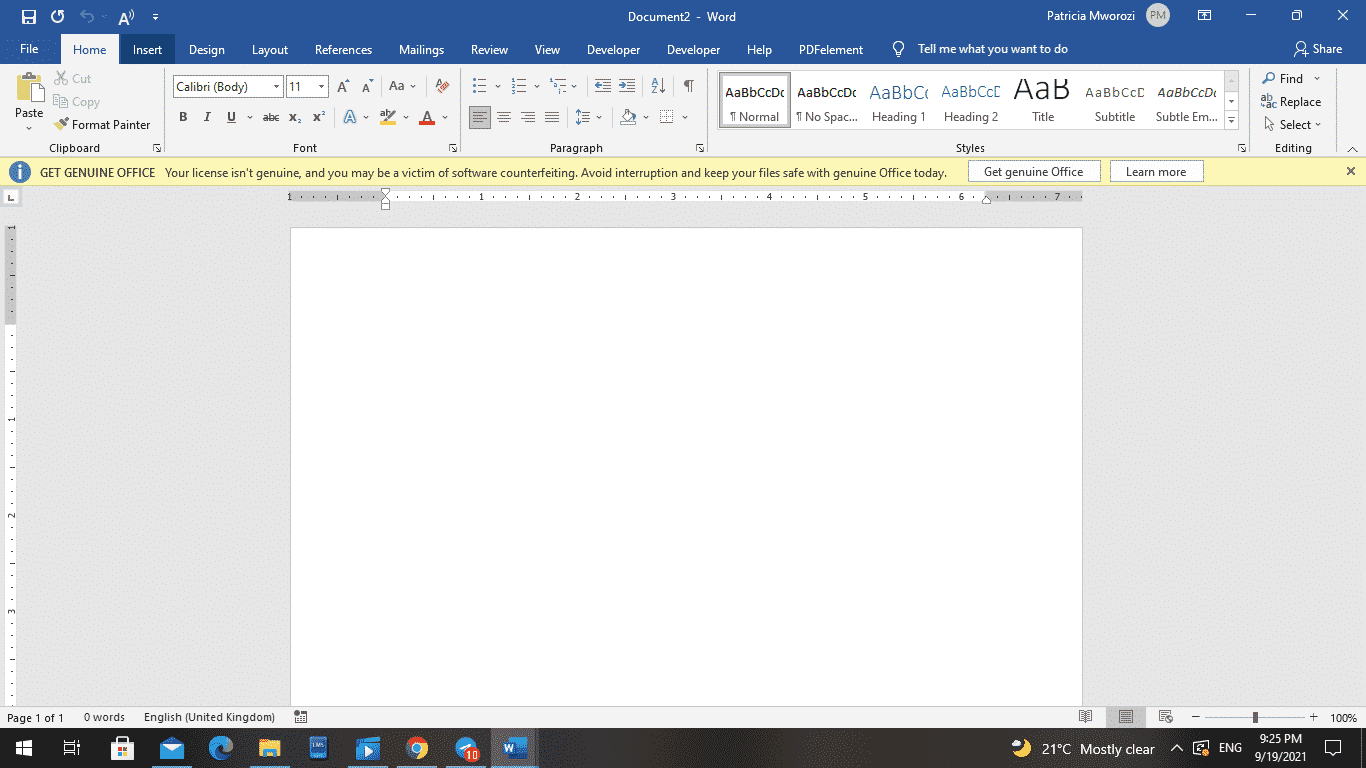Click the English (United Kingdom) language indicator
The image size is (1366, 768).
click(209, 717)
